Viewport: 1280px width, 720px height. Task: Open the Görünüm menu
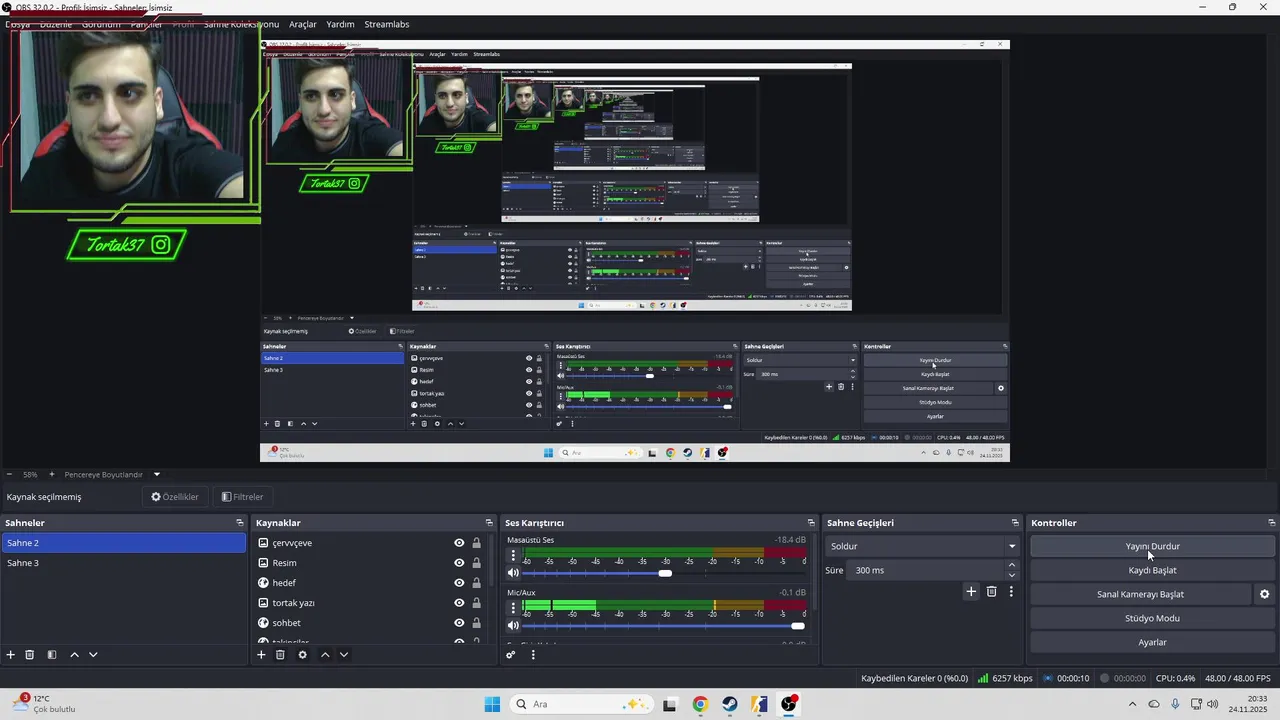coord(101,24)
